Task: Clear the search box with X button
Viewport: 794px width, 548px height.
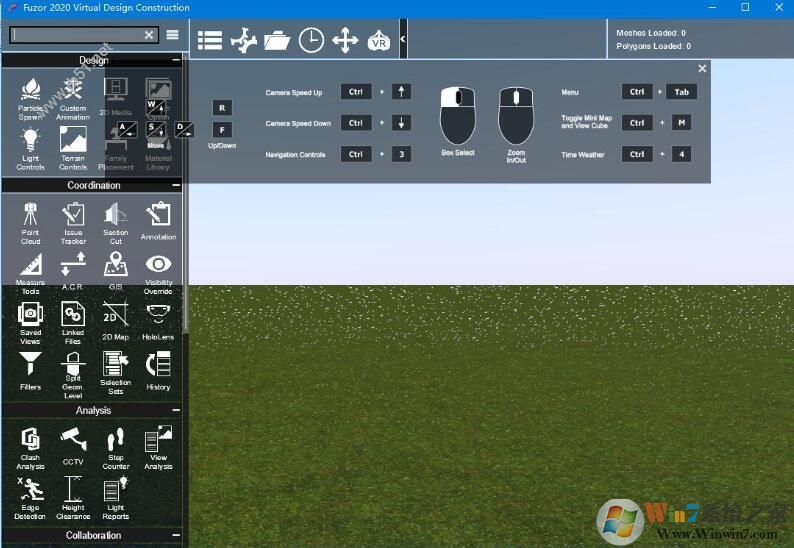Action: click(149, 35)
